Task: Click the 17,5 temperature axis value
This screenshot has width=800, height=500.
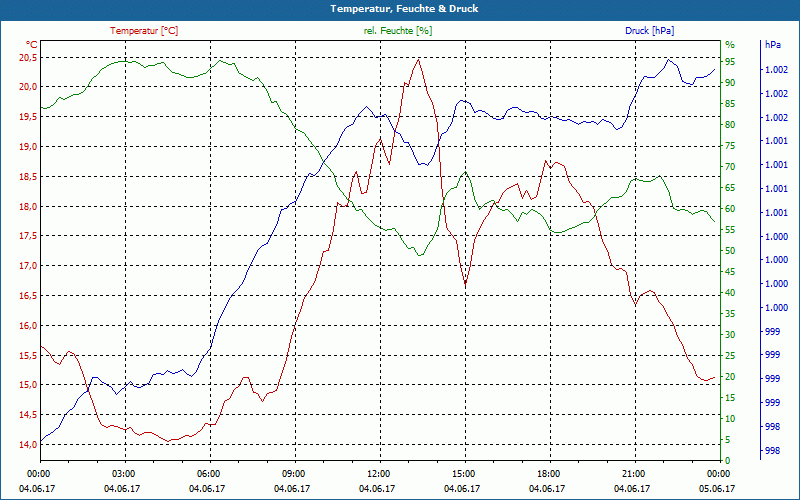Action: (28, 236)
